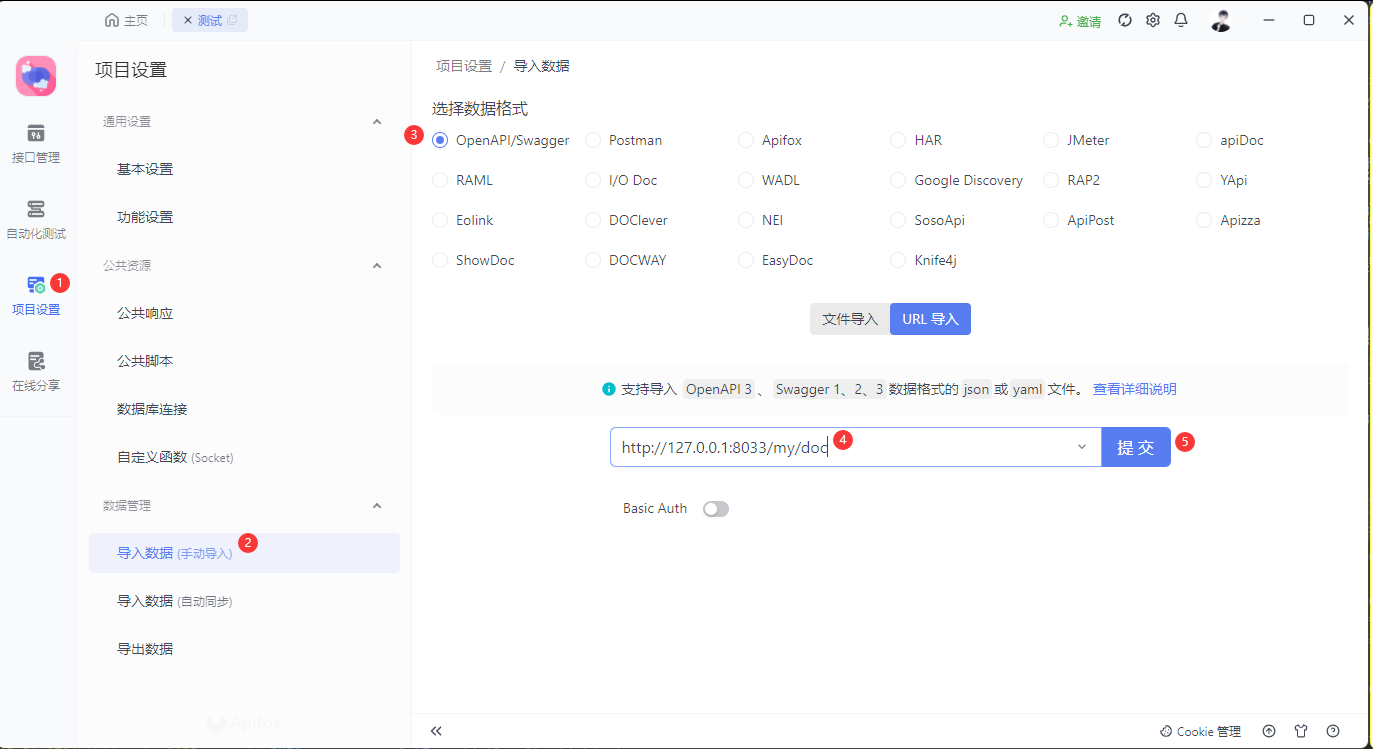Open the 查看详细说明 link
This screenshot has height=749, width=1373.
(1134, 388)
